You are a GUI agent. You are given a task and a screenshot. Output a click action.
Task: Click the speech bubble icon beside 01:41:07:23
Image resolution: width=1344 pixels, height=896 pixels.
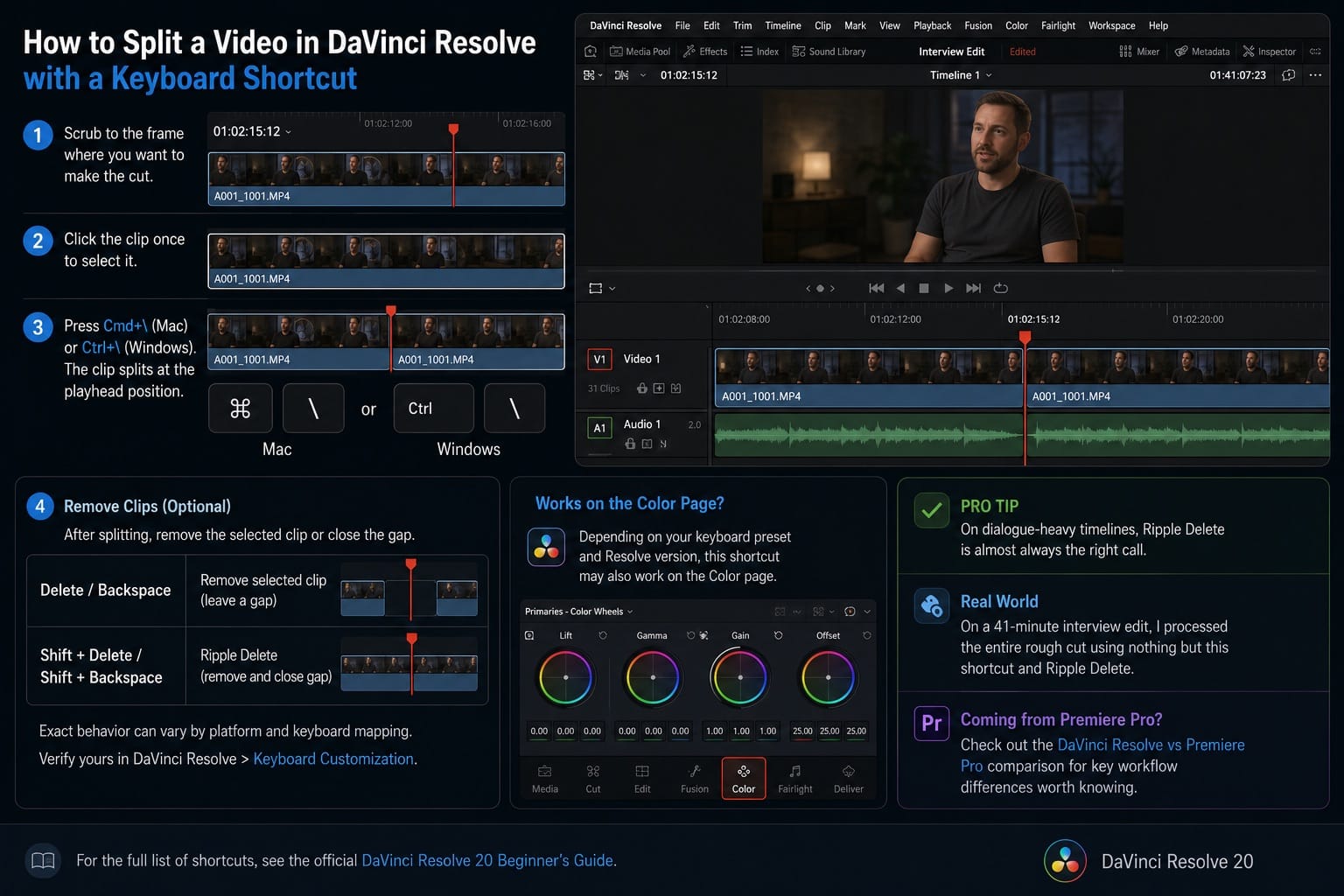(x=1288, y=75)
